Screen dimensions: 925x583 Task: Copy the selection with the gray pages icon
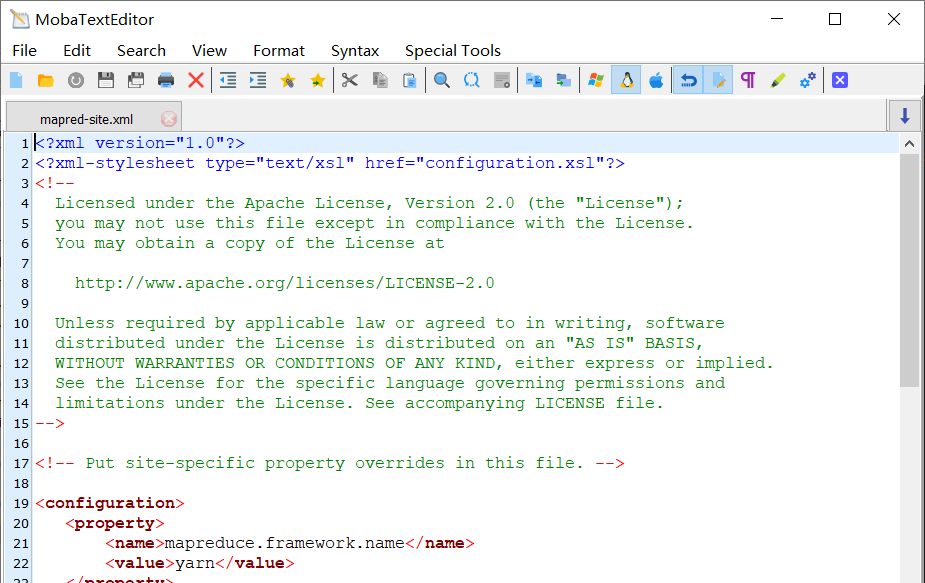click(380, 80)
